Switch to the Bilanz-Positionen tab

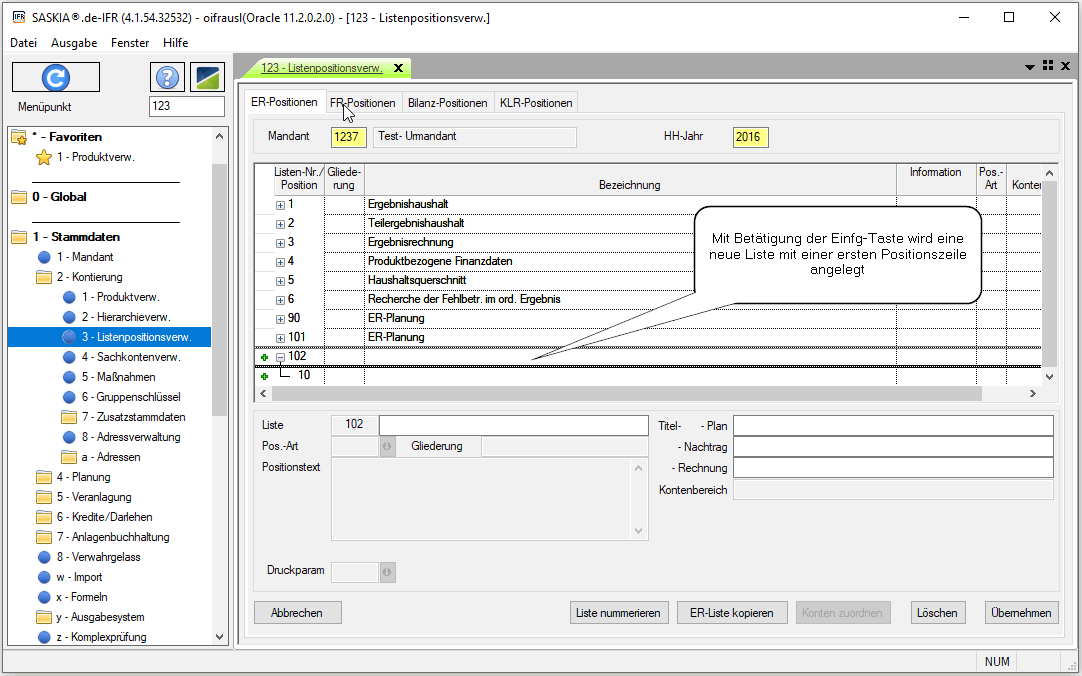tap(447, 103)
